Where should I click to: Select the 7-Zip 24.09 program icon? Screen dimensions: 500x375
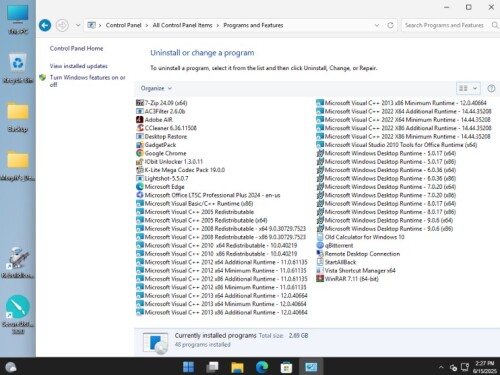(140, 103)
